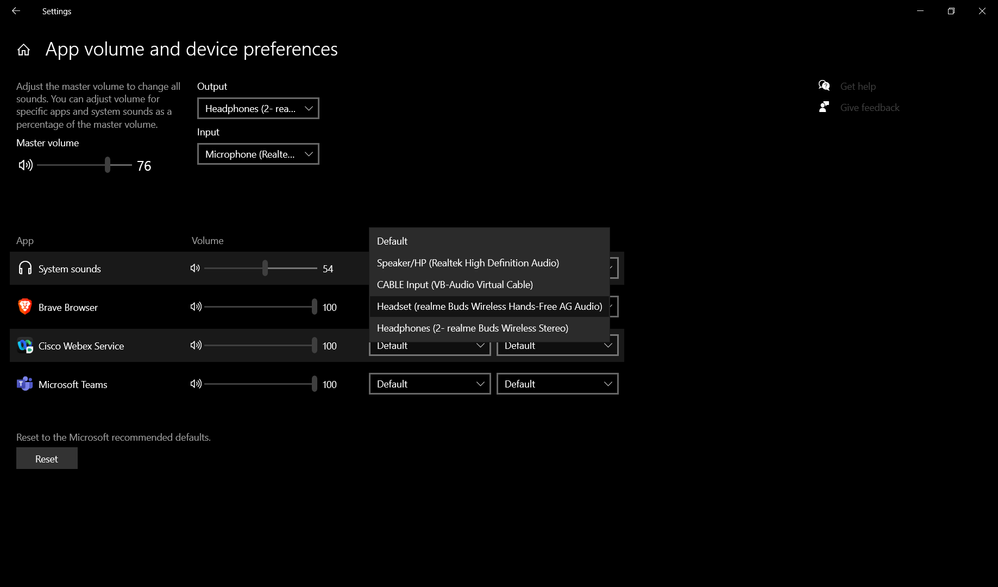The height and width of the screenshot is (587, 998).
Task: Click the Cisco Webex Service volume slider handle
Action: tap(314, 346)
